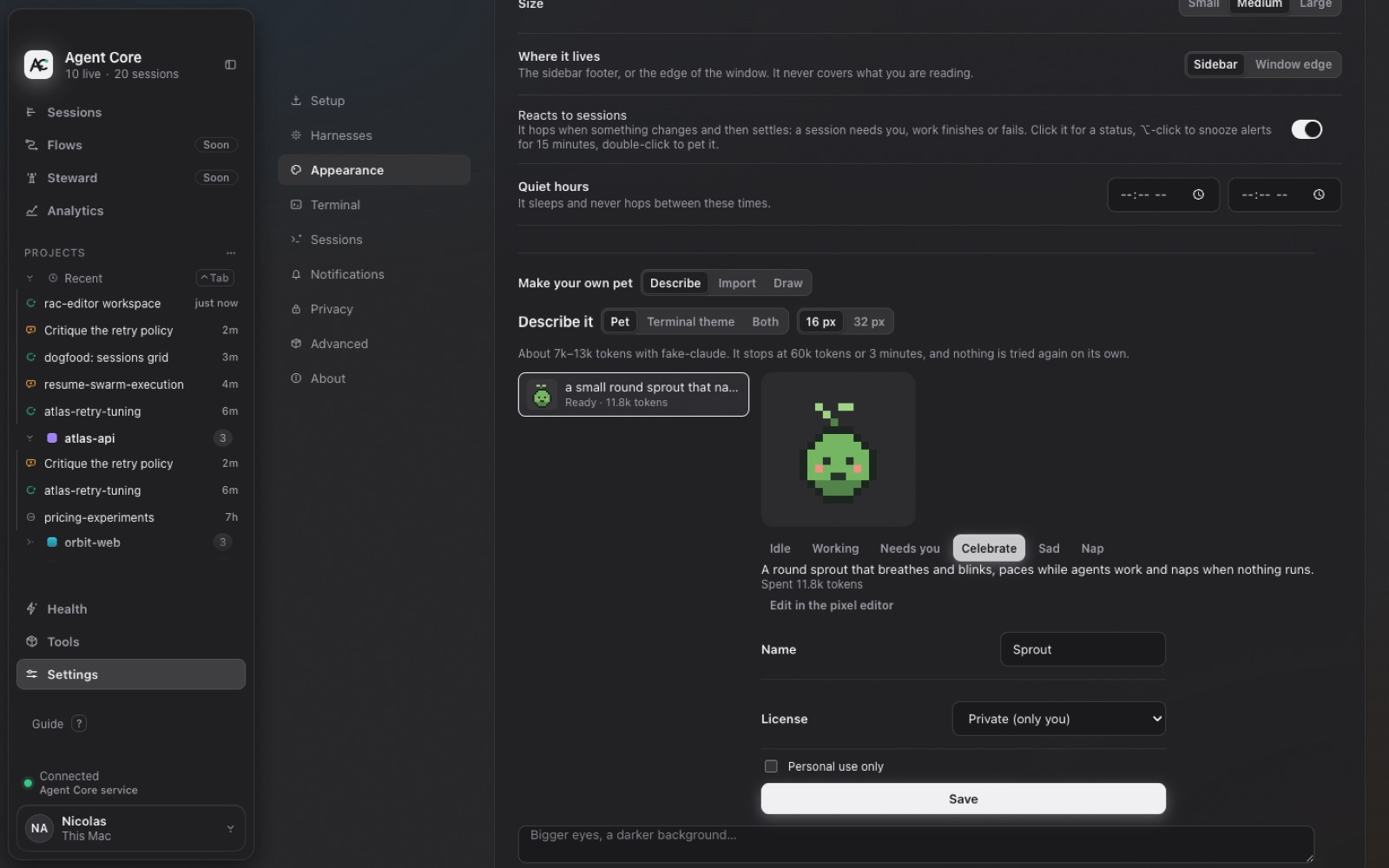Open Health via its lightning icon

[31, 608]
